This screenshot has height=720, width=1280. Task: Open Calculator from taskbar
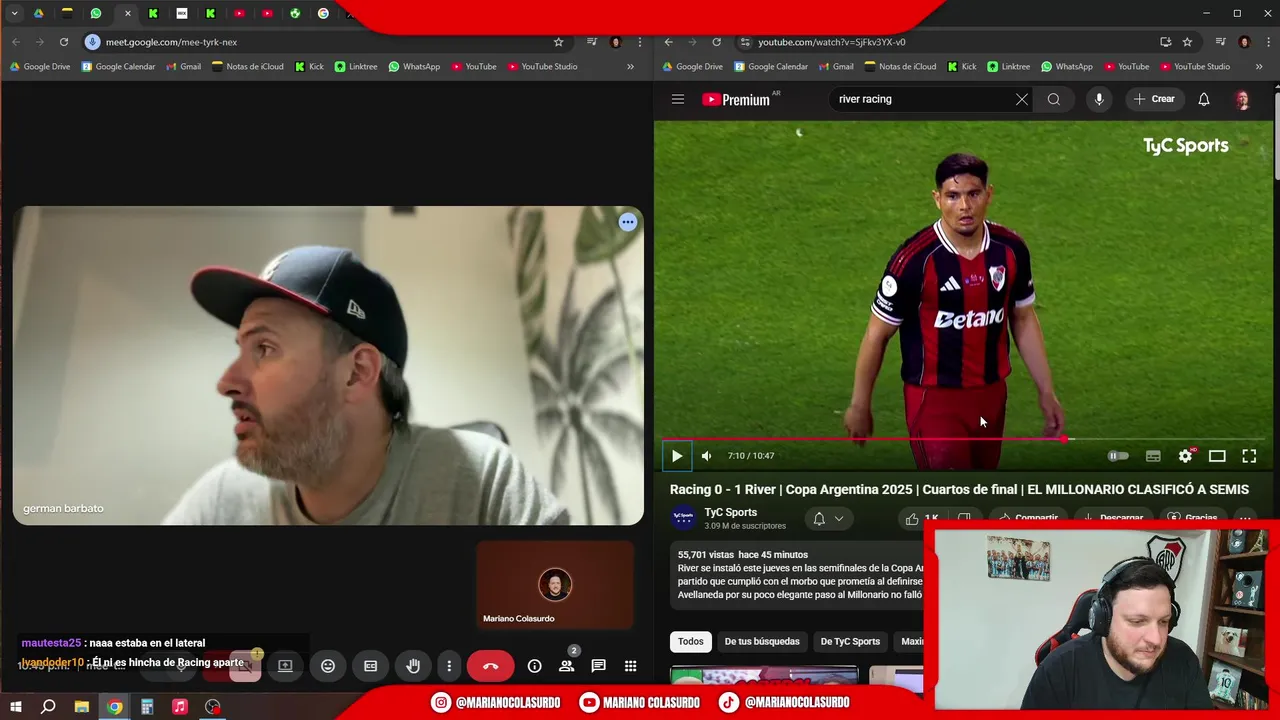tap(147, 706)
